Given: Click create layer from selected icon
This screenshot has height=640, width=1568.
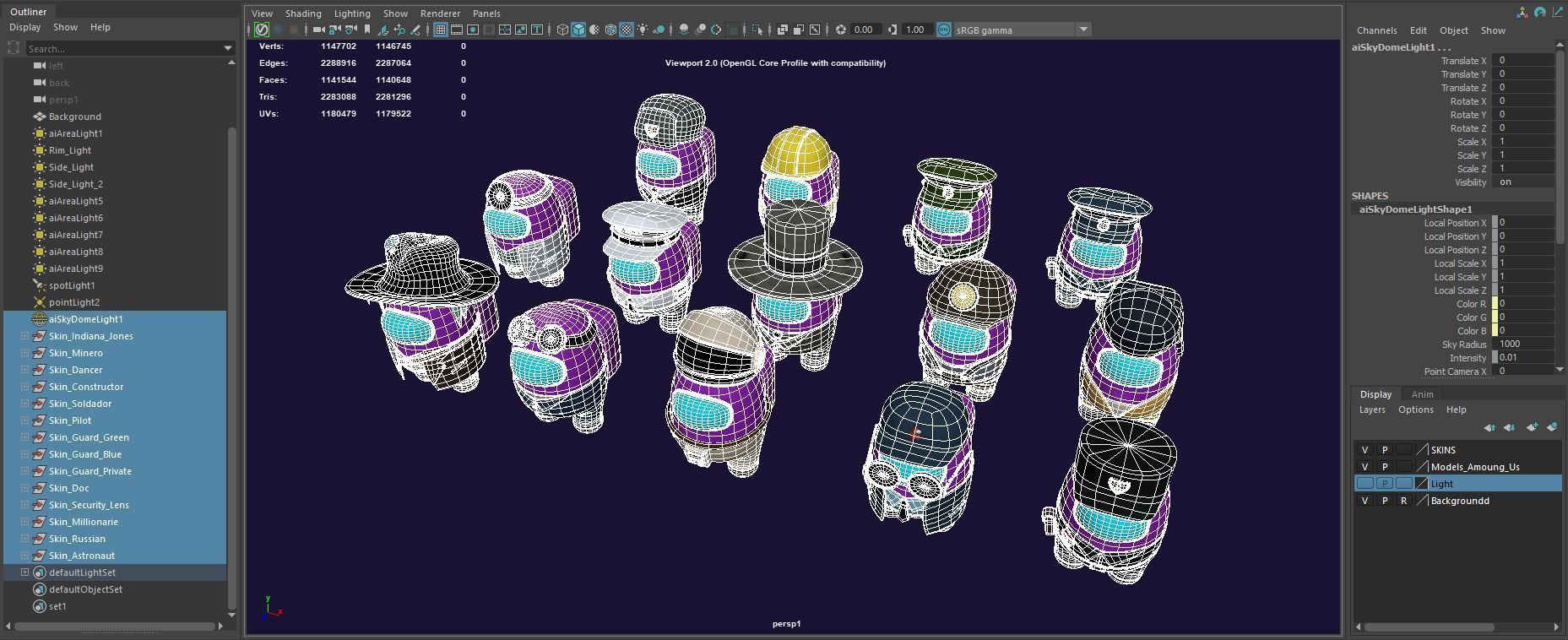Looking at the screenshot, I should (x=1552, y=427).
